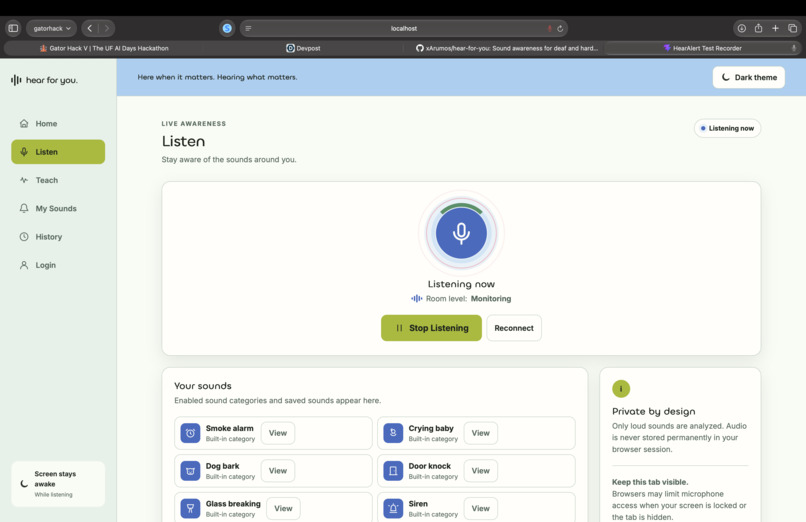Click the localhost address bar
Screen dimensions: 806x522
(x=404, y=28)
